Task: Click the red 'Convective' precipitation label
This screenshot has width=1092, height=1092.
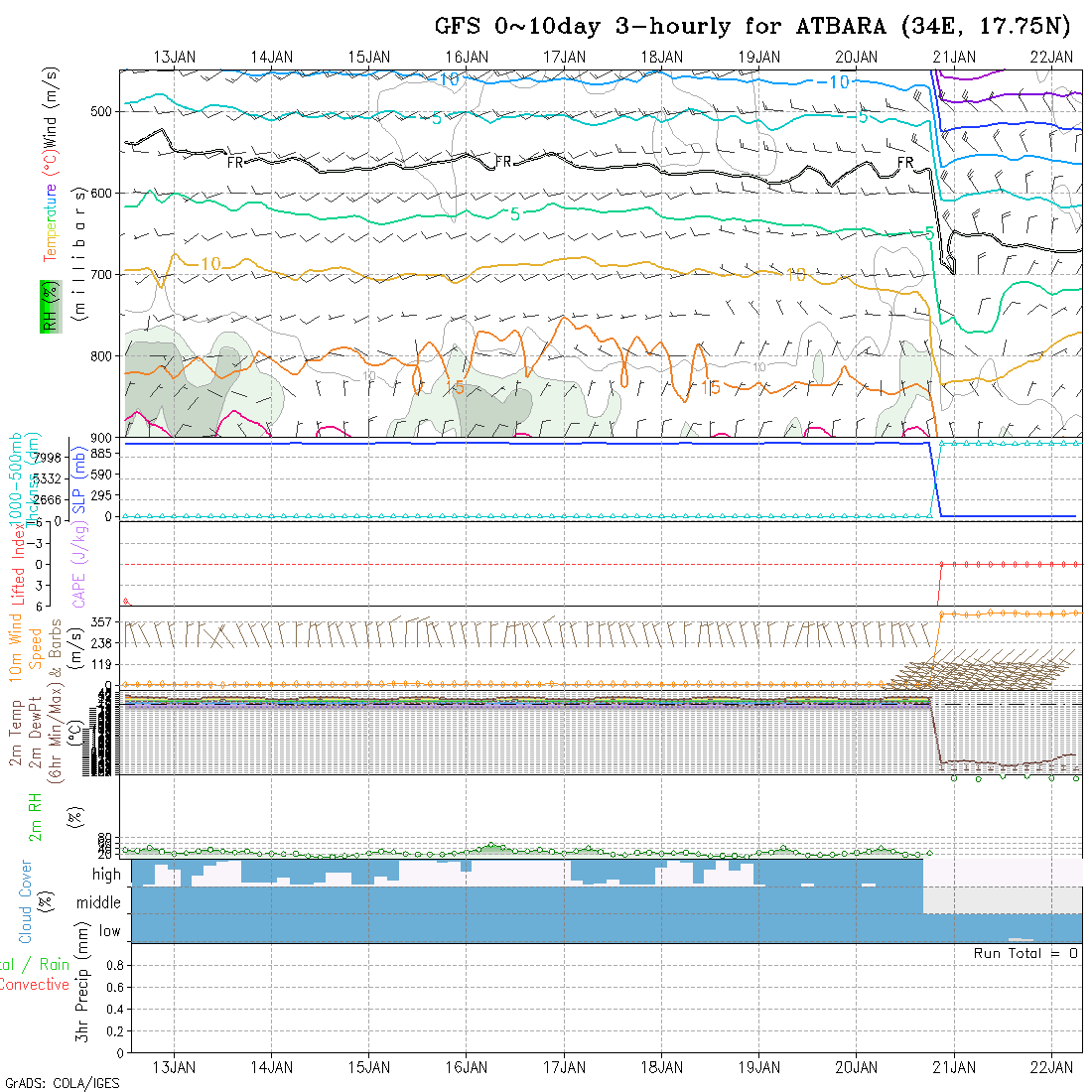Action: click(35, 985)
